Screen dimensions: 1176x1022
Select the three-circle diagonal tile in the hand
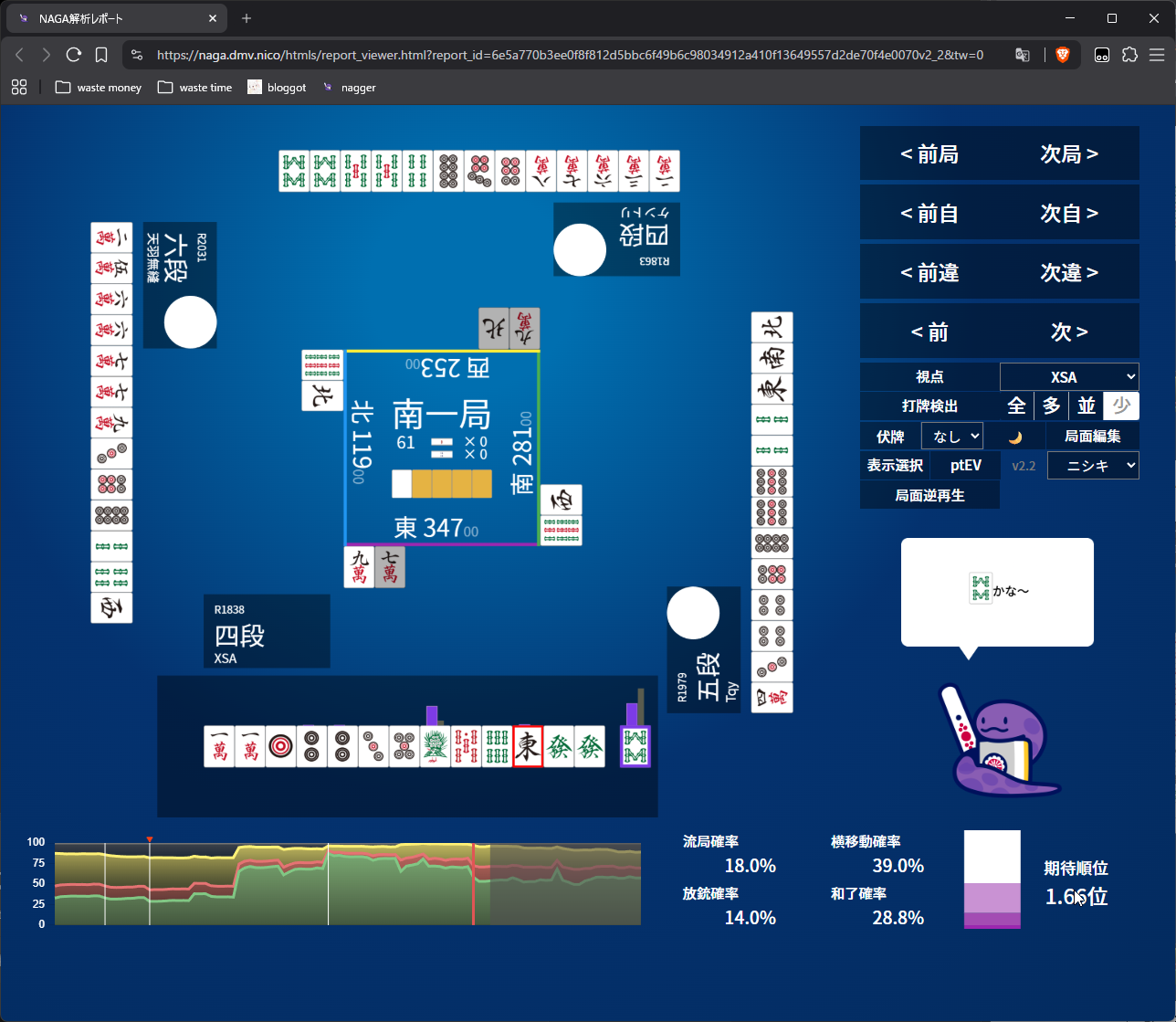coord(373,746)
